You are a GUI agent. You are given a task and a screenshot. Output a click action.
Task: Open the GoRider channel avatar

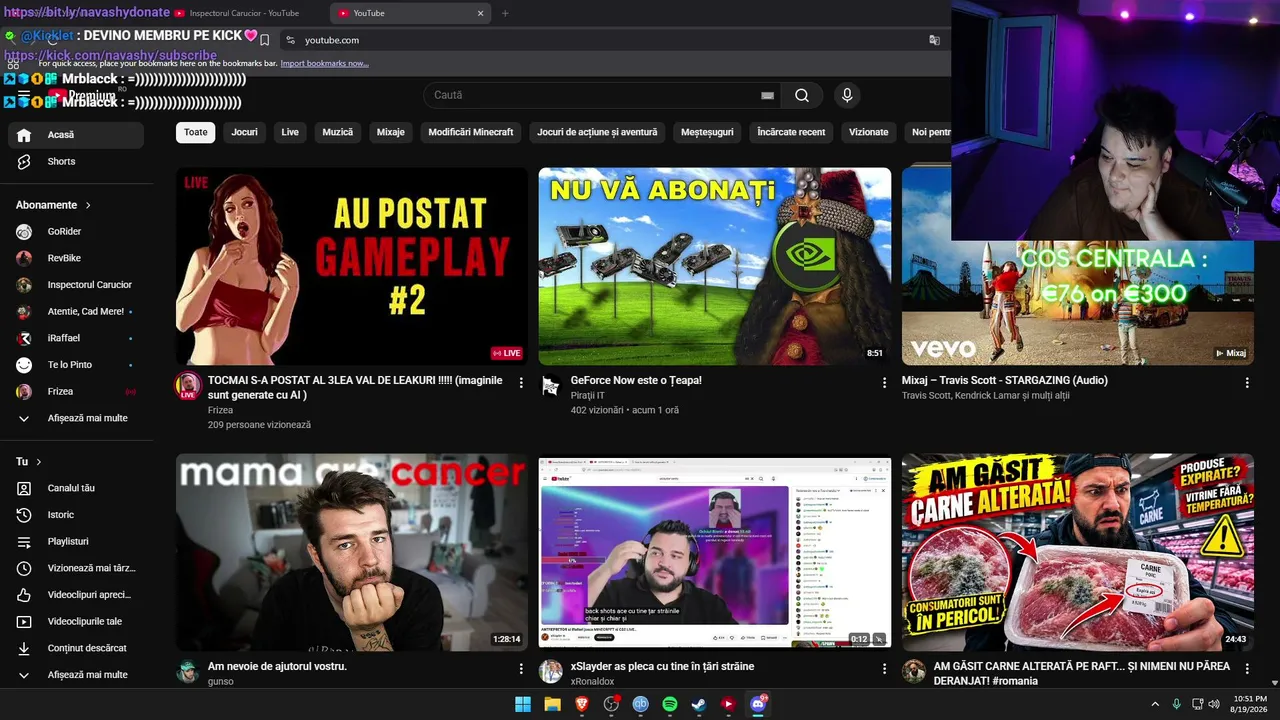[24, 231]
